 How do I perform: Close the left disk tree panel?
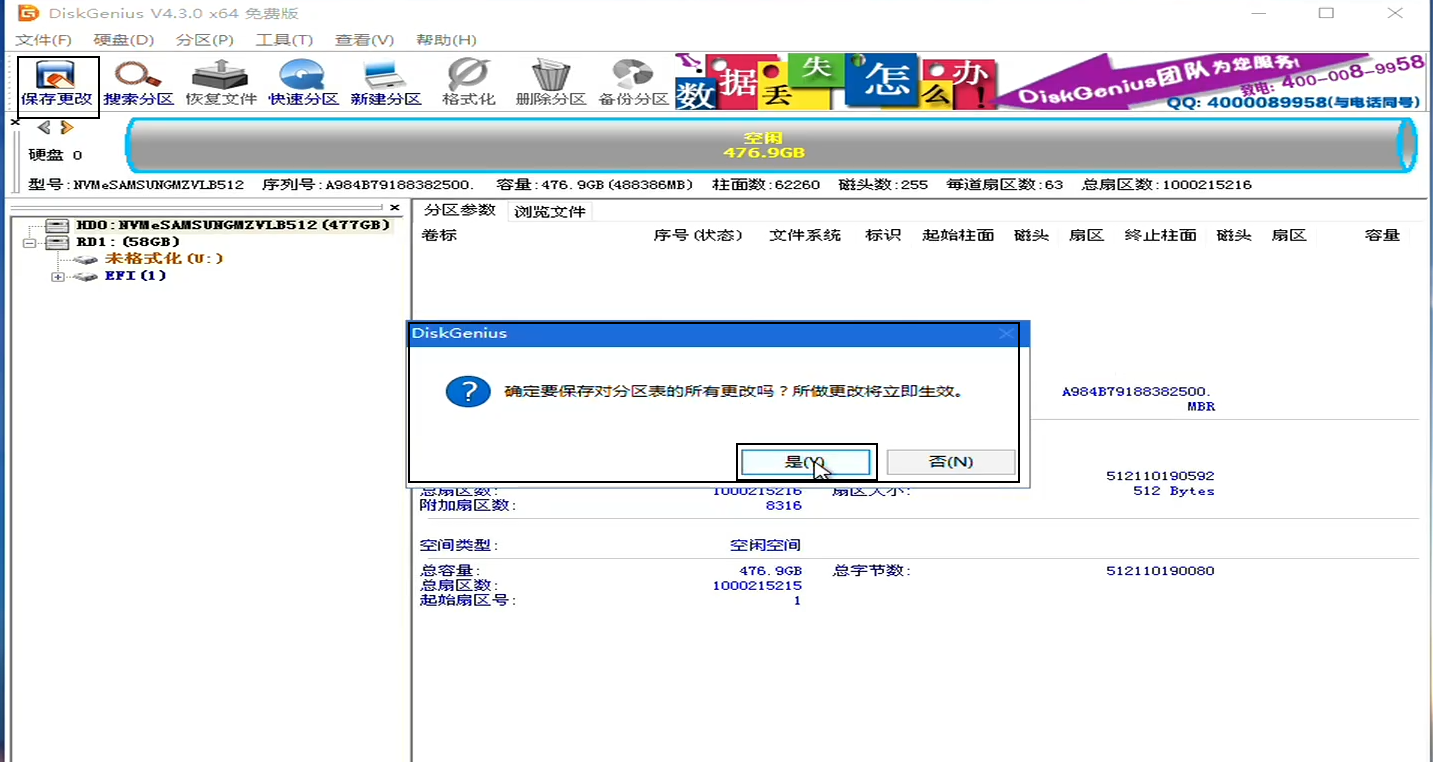click(x=395, y=208)
